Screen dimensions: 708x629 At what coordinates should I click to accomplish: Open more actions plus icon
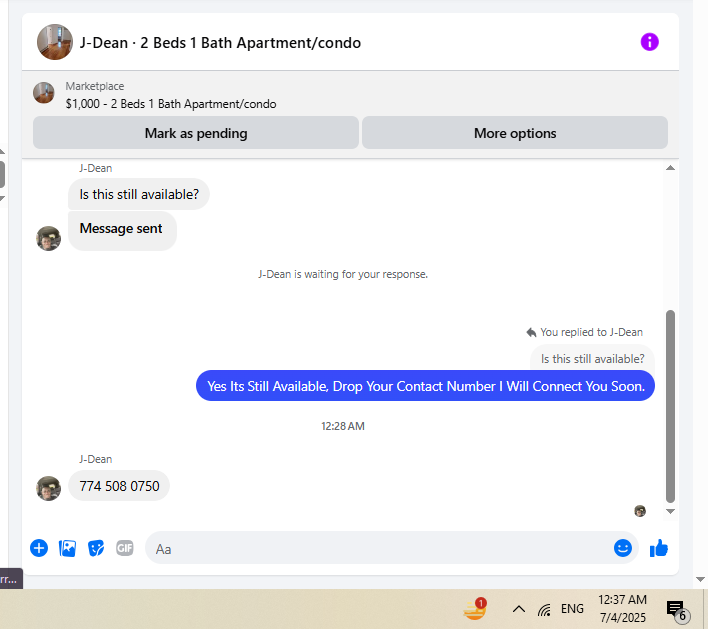tap(39, 548)
